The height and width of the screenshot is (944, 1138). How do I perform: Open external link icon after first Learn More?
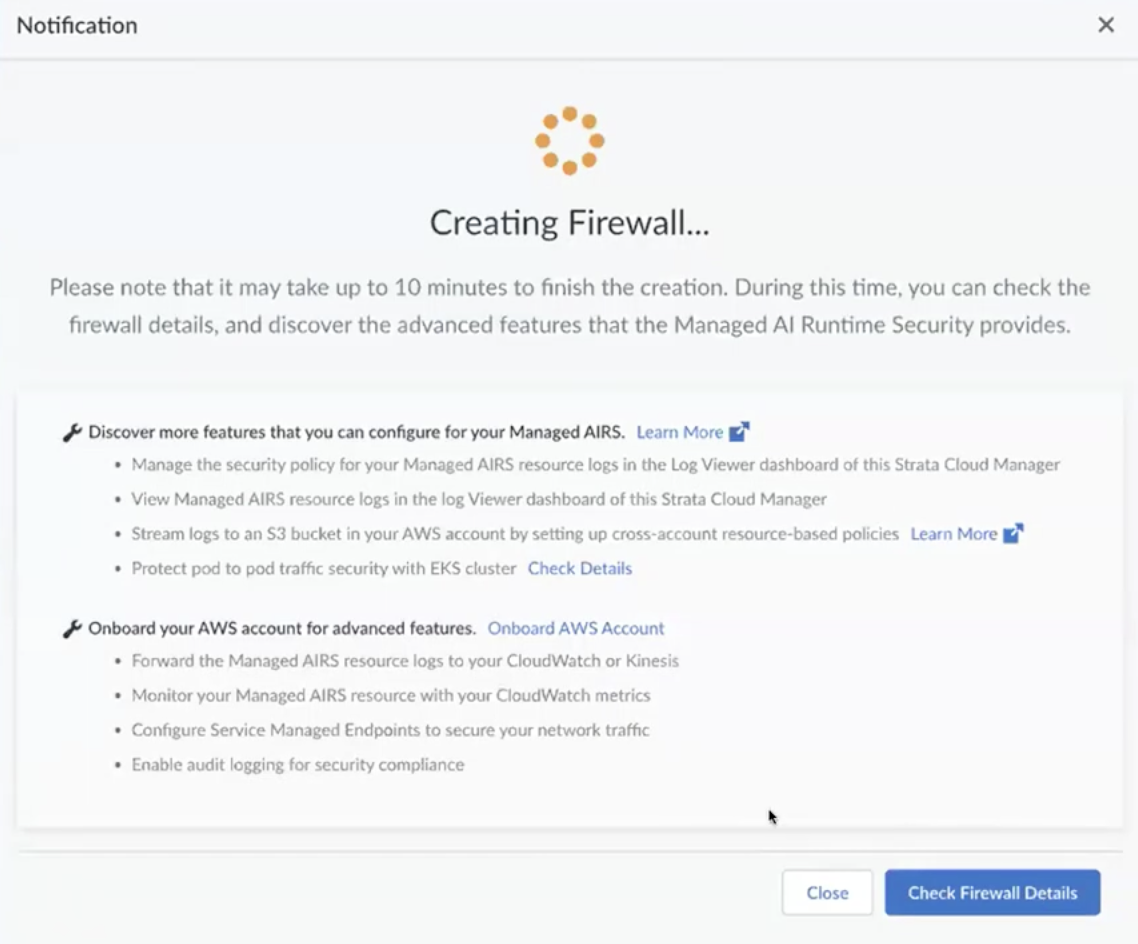coord(739,432)
